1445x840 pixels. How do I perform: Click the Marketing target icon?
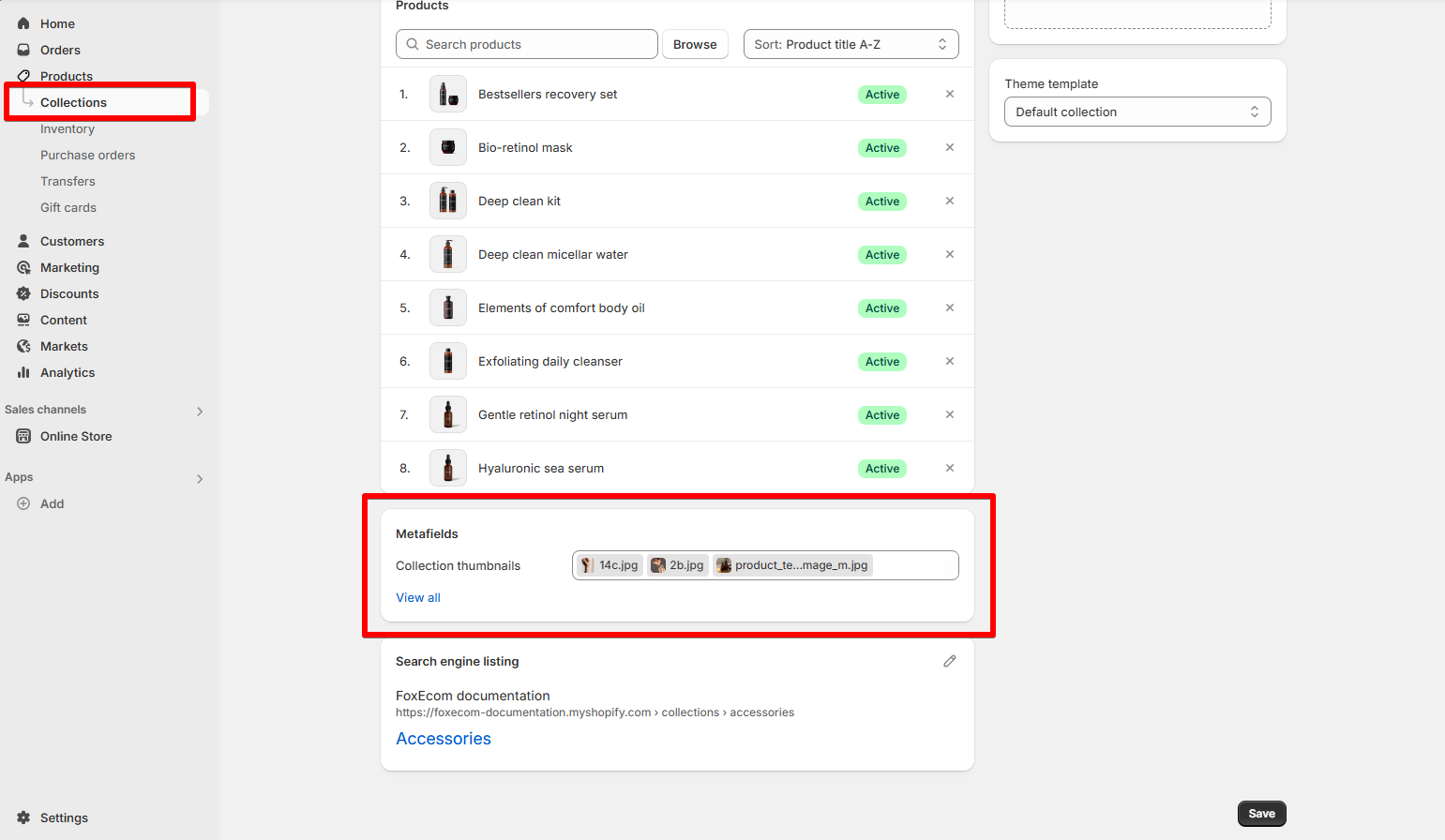pos(23,267)
